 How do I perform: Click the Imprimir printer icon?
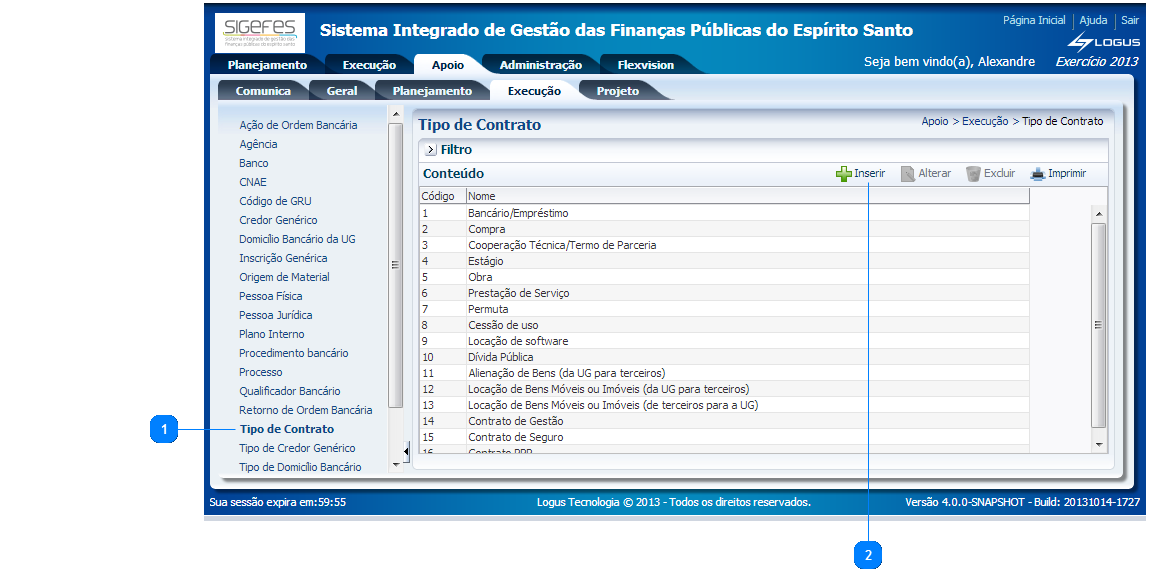pos(1038,174)
